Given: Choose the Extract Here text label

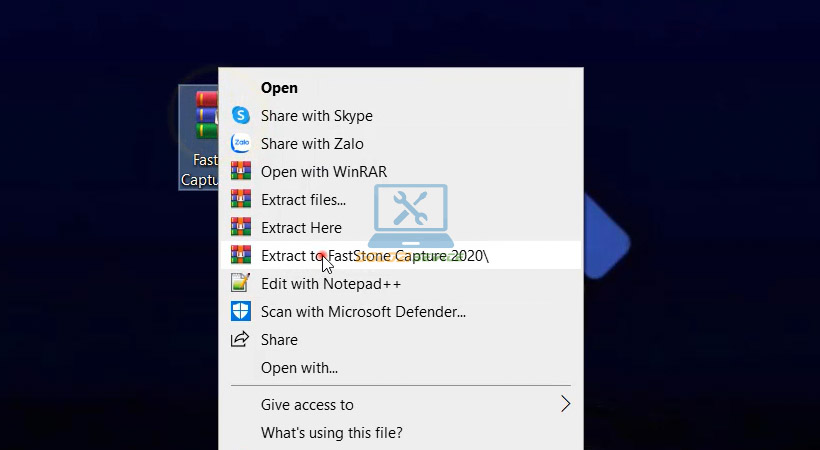Looking at the screenshot, I should click(x=301, y=228).
